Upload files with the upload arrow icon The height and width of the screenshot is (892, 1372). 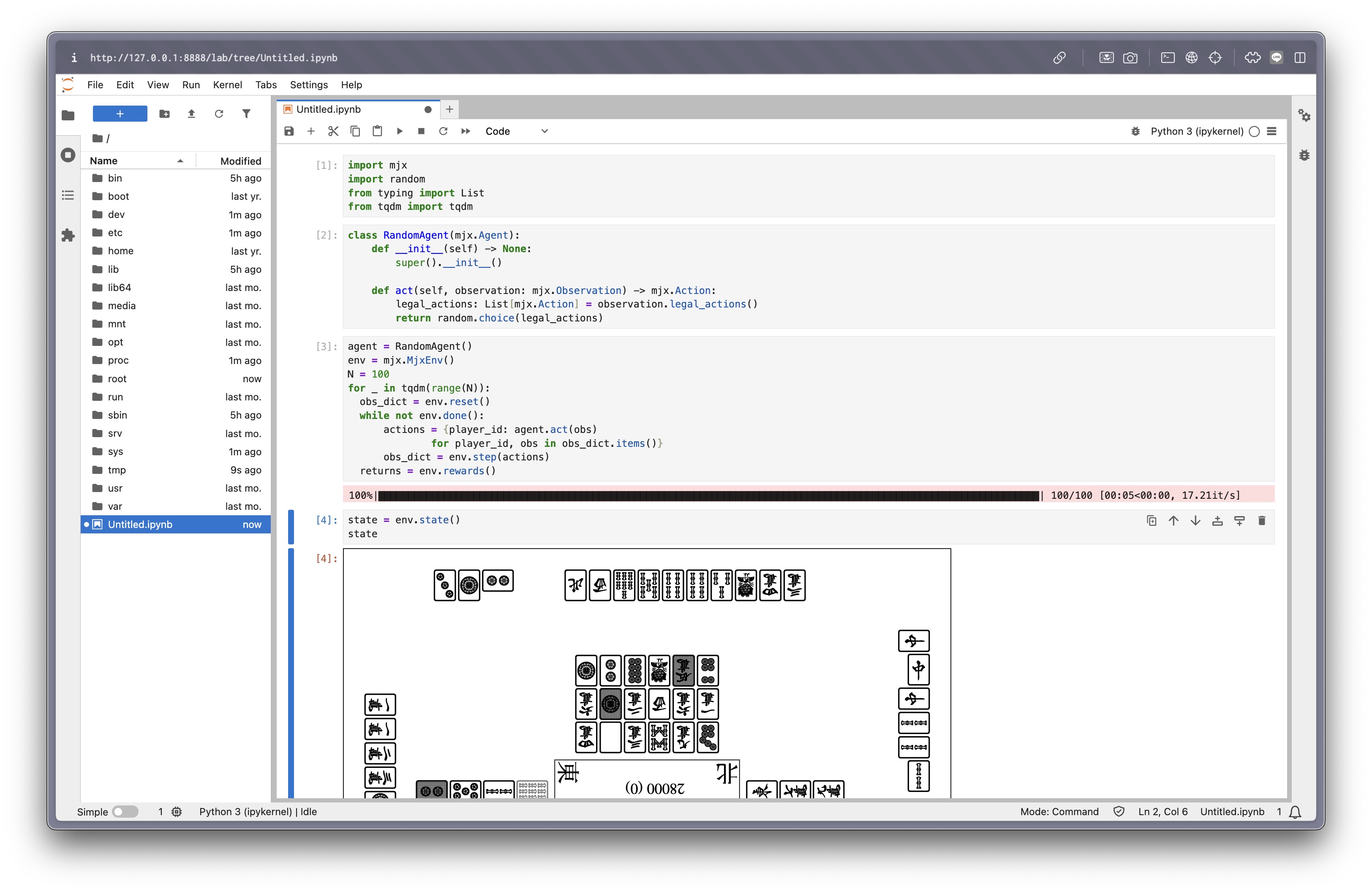point(191,114)
